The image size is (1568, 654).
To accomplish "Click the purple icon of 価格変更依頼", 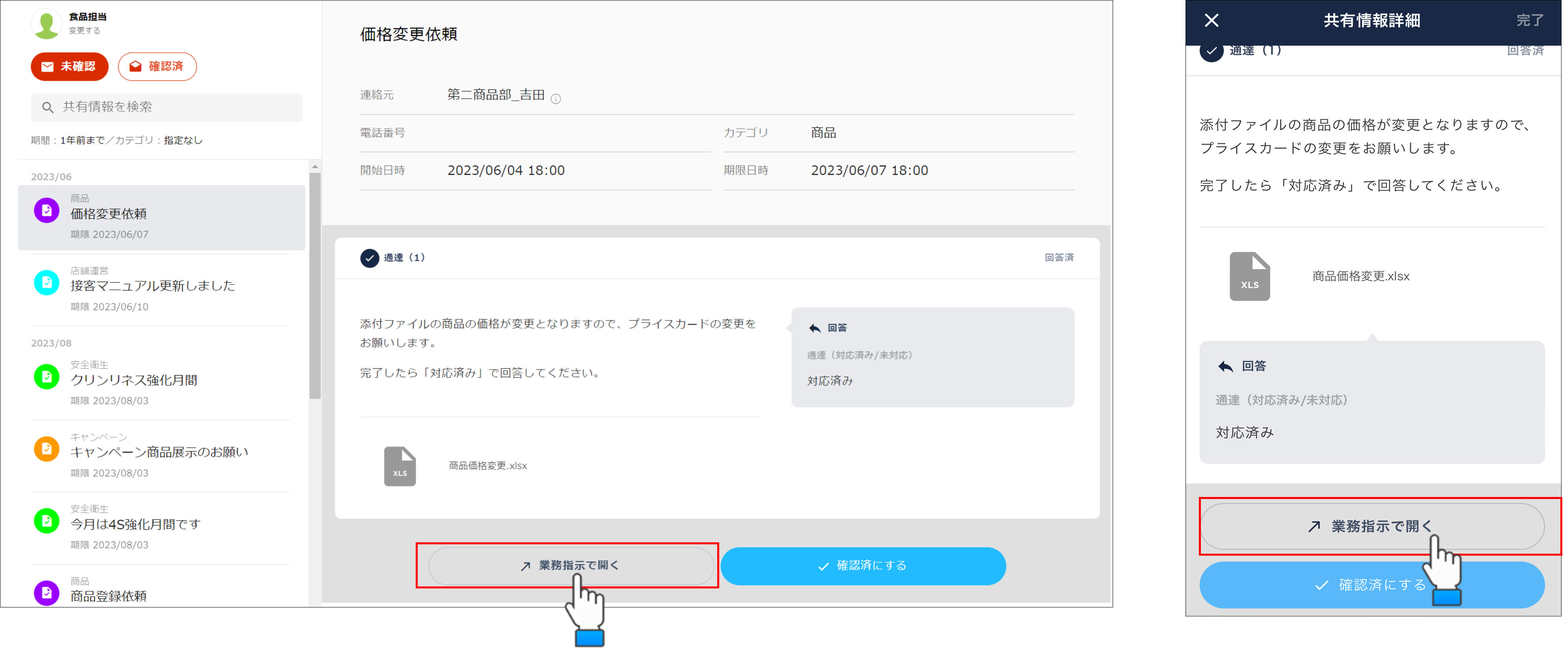I will click(46, 210).
